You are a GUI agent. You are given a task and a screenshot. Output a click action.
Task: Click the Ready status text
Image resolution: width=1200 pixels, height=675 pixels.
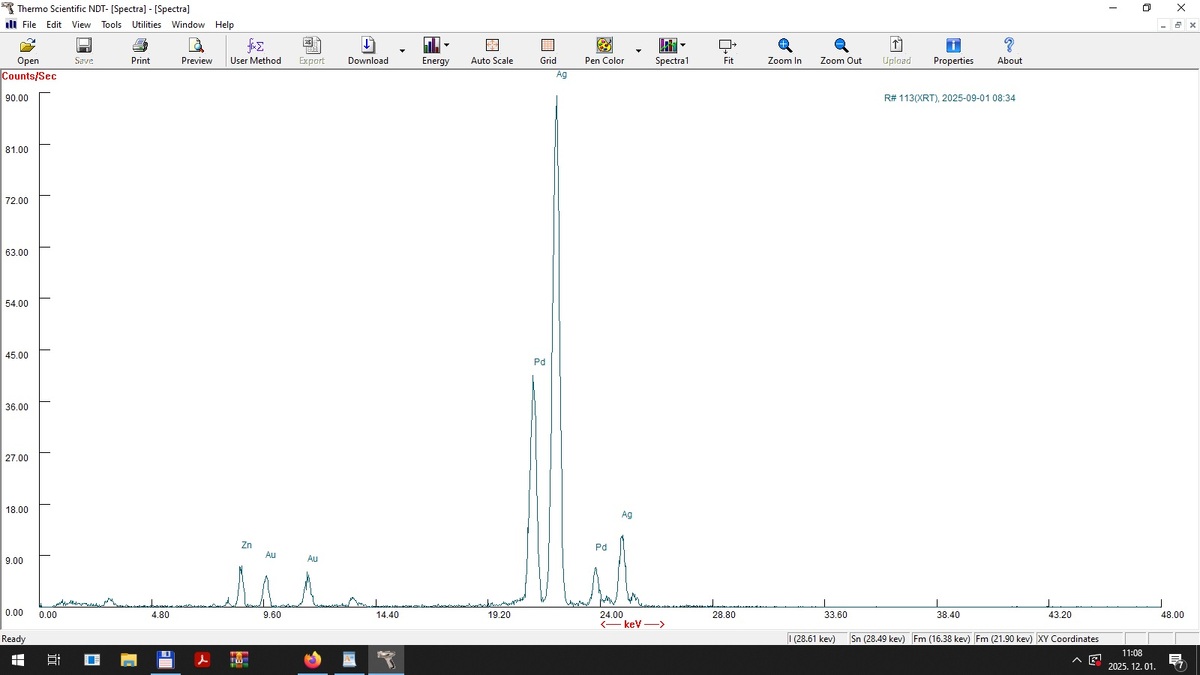coord(14,639)
